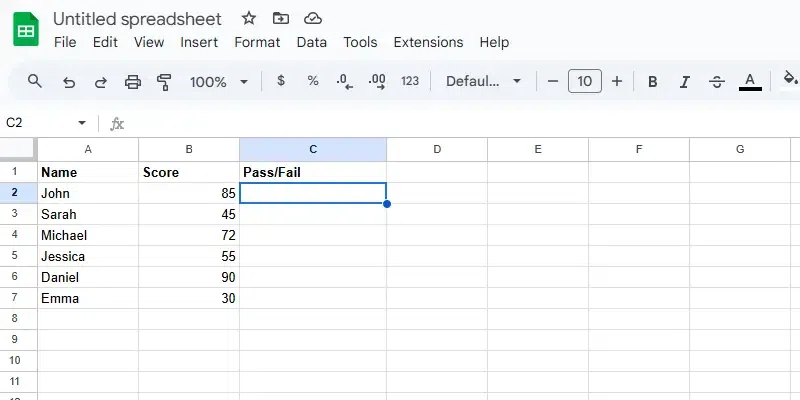Click the search menus magnifier icon
Screen dimensions: 800x400
(35, 82)
